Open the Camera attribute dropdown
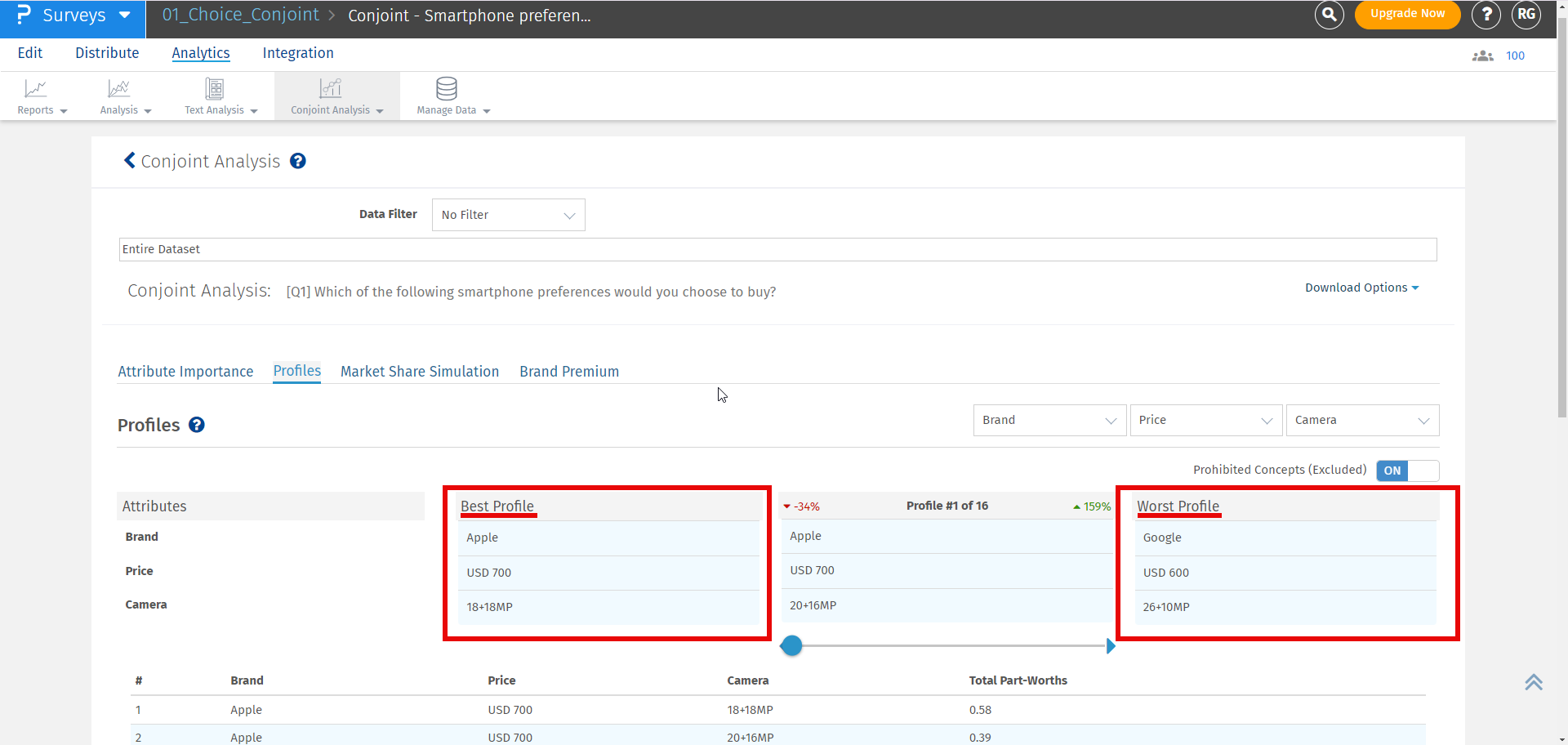 pyautogui.click(x=1361, y=420)
